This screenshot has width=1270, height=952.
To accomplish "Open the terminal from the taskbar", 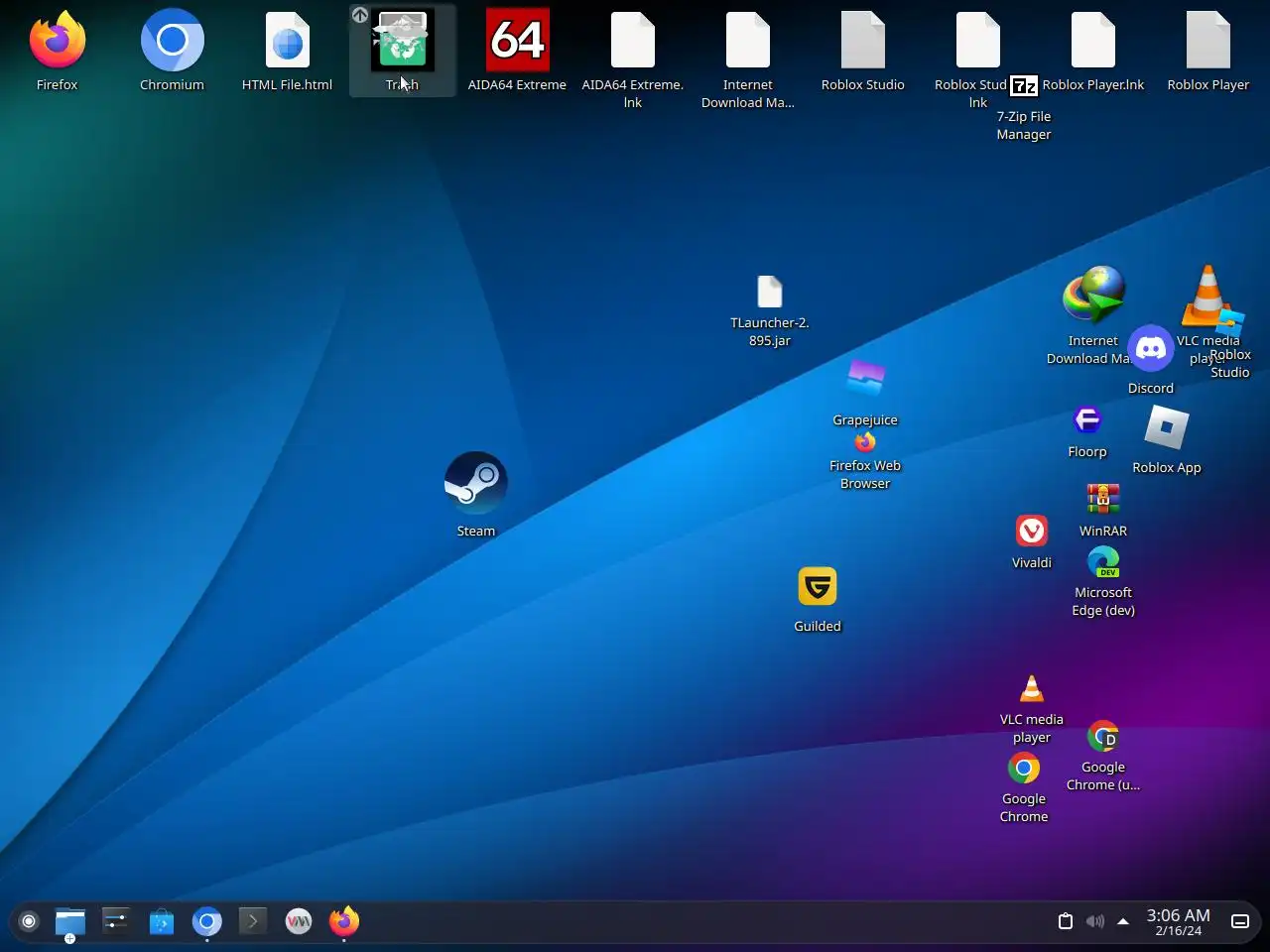I will [x=253, y=922].
